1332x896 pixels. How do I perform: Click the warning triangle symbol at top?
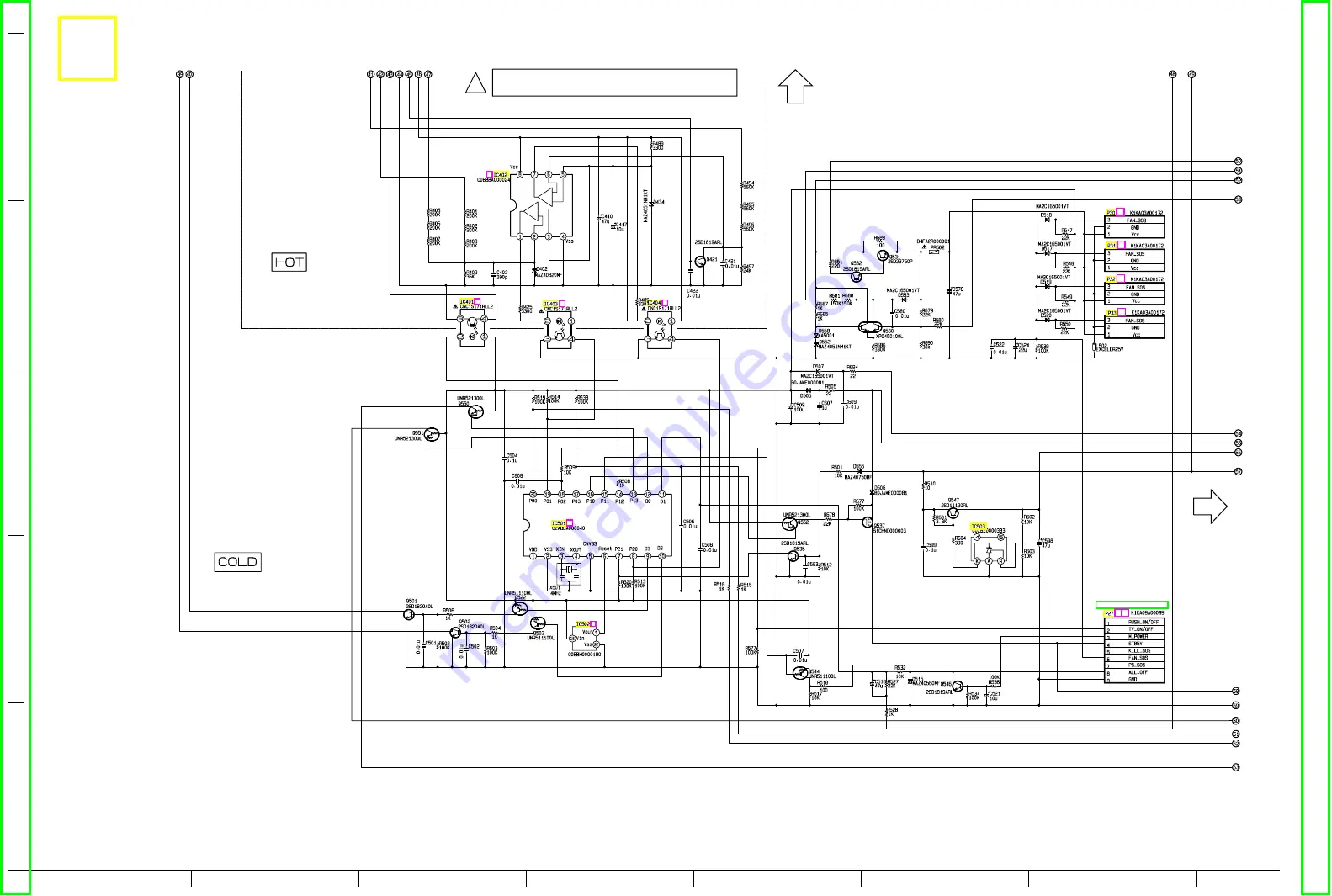tap(475, 83)
